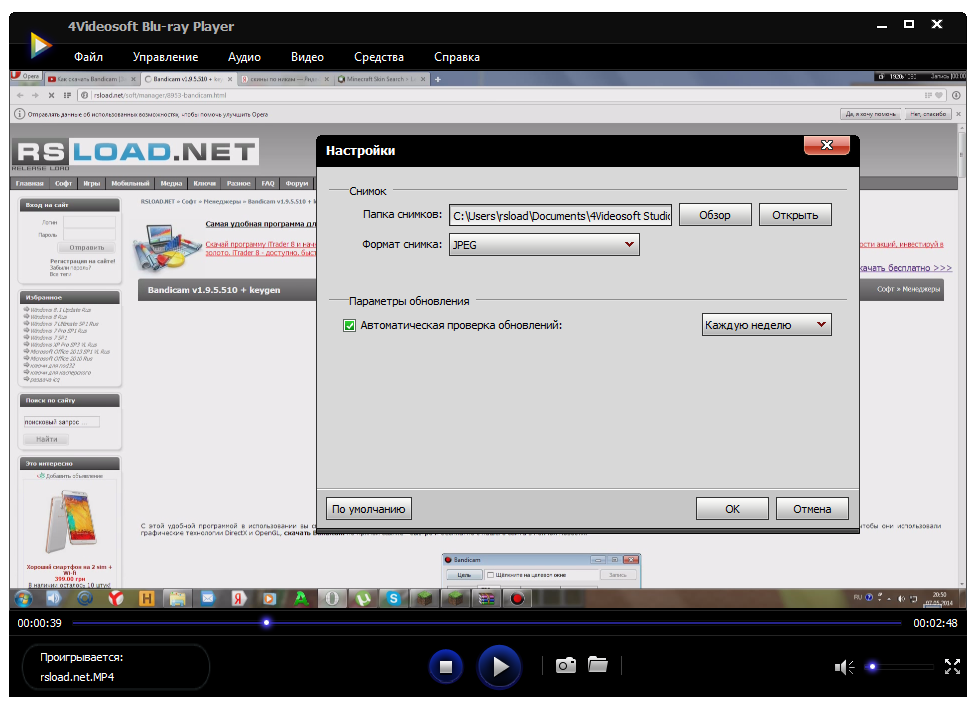Viewport: 978px width, 714px height.
Task: Click the Игры tab on the rsload site
Action: (x=92, y=183)
